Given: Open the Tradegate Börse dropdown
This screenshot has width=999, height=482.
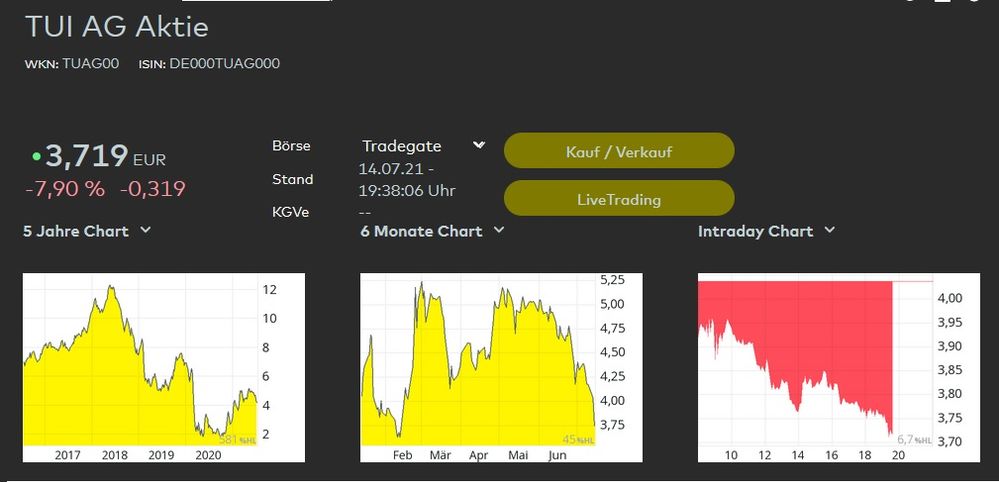Looking at the screenshot, I should pos(424,146).
